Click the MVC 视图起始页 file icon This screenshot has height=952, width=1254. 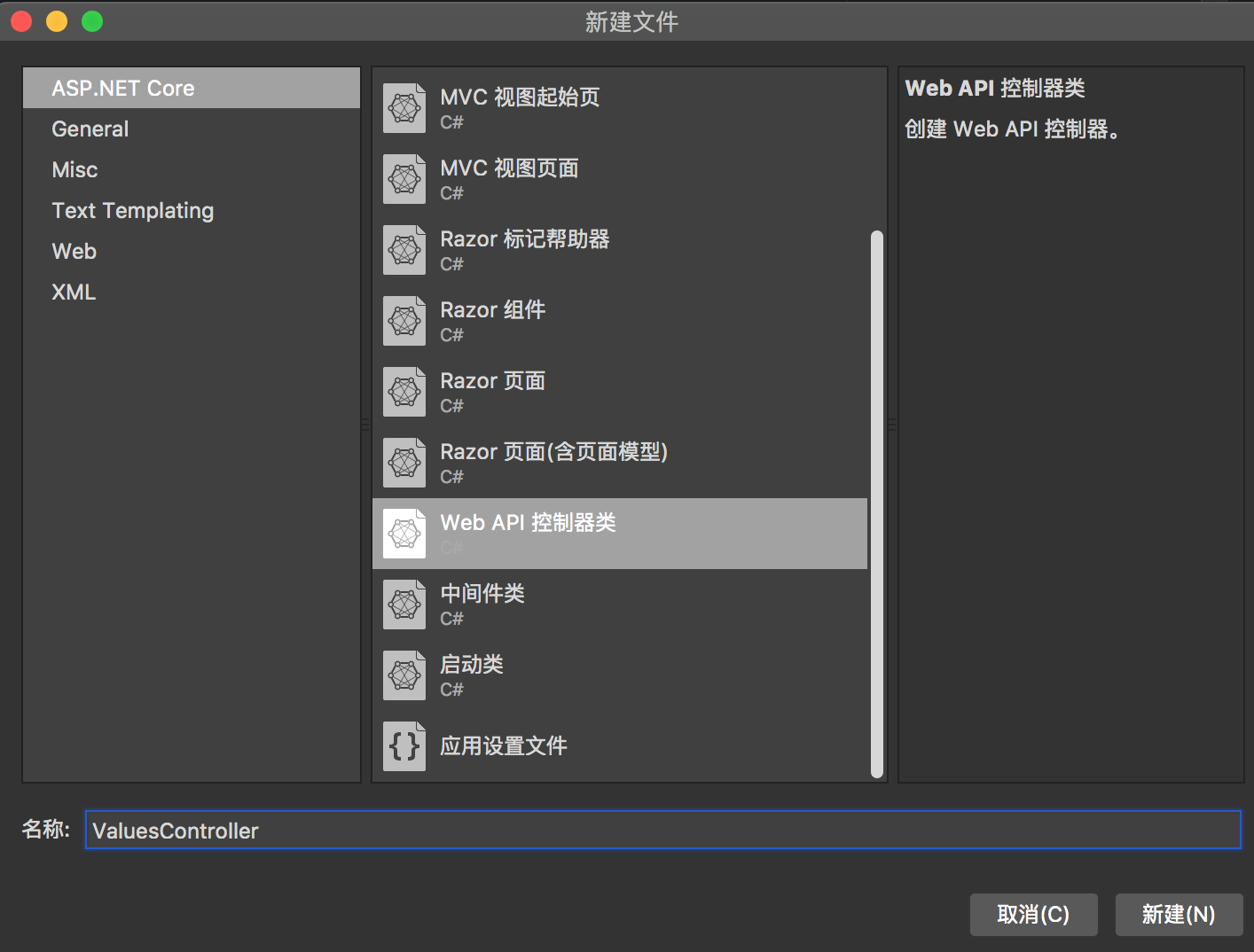404,108
